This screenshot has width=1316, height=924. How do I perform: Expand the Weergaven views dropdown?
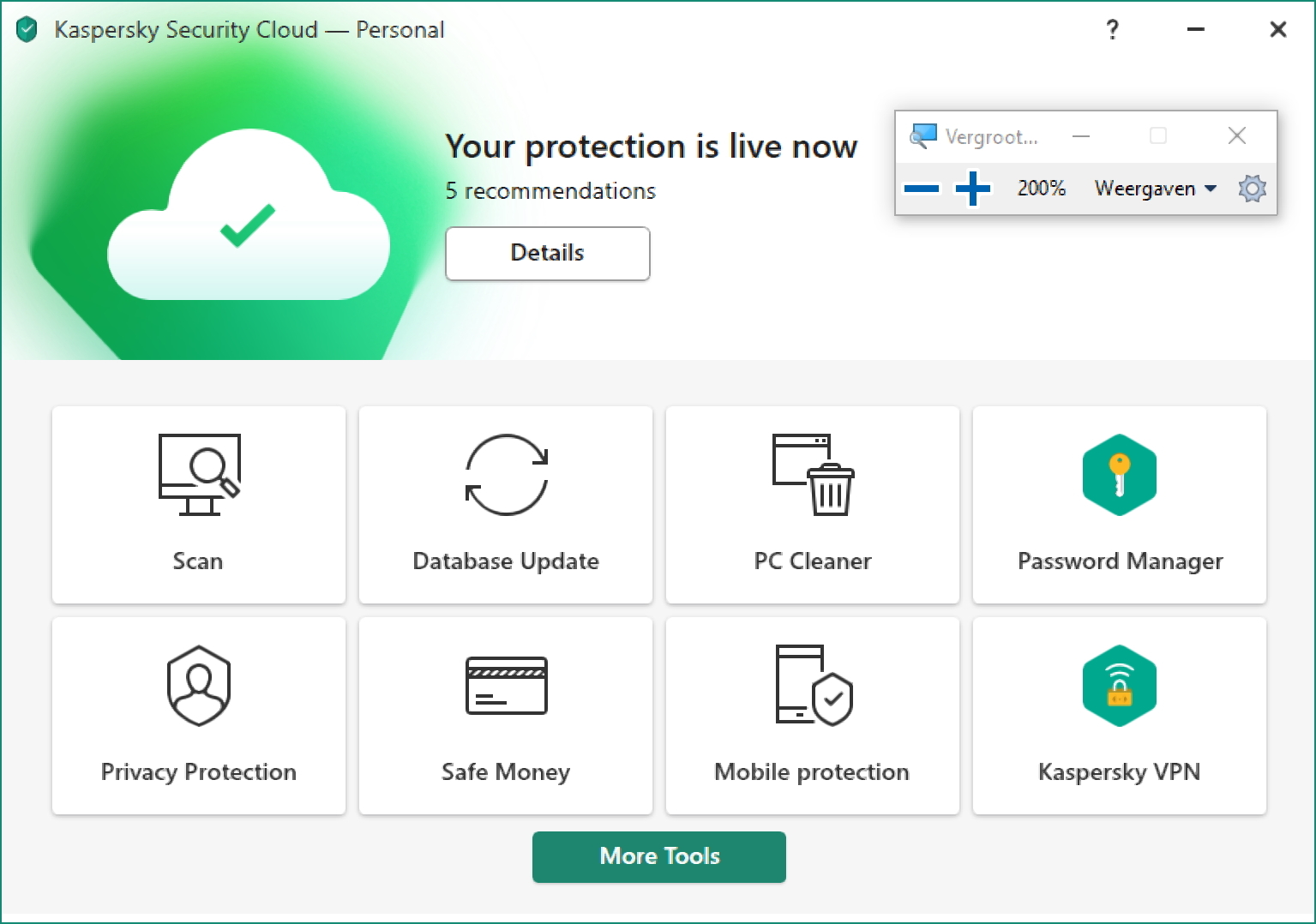1155,189
